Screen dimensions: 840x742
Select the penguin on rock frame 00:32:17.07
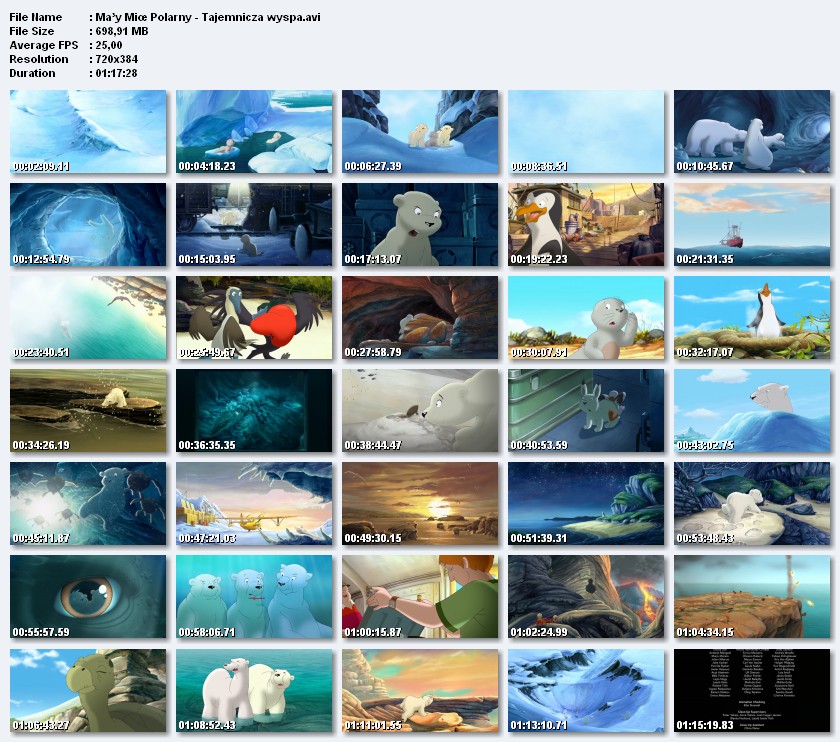point(752,318)
